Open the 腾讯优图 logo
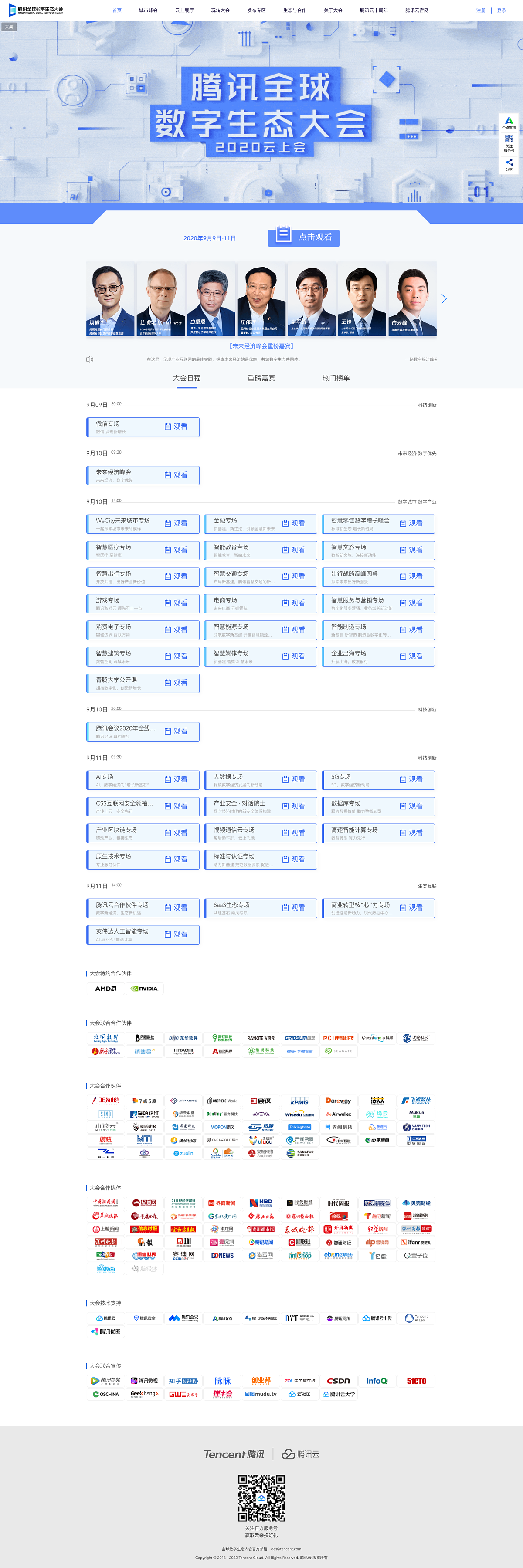 pos(105,1331)
